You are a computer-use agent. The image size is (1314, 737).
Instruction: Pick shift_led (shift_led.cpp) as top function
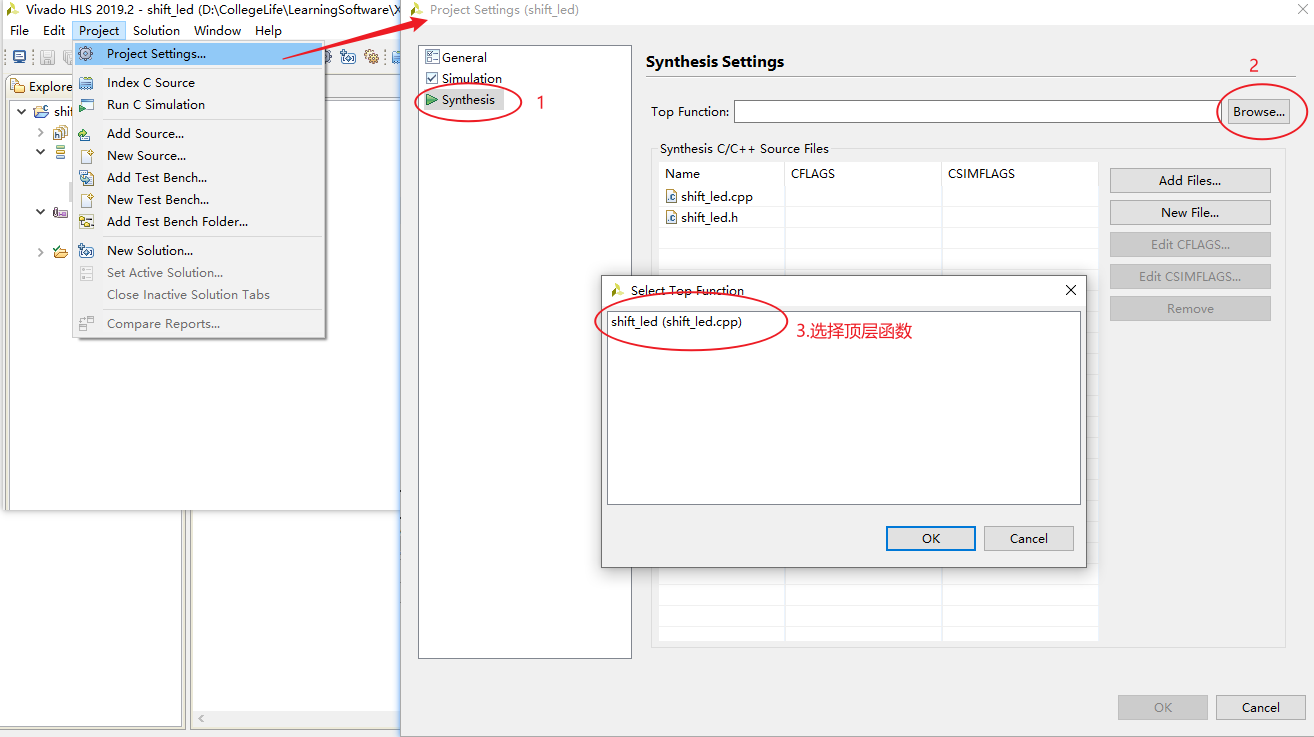pyautogui.click(x=677, y=322)
